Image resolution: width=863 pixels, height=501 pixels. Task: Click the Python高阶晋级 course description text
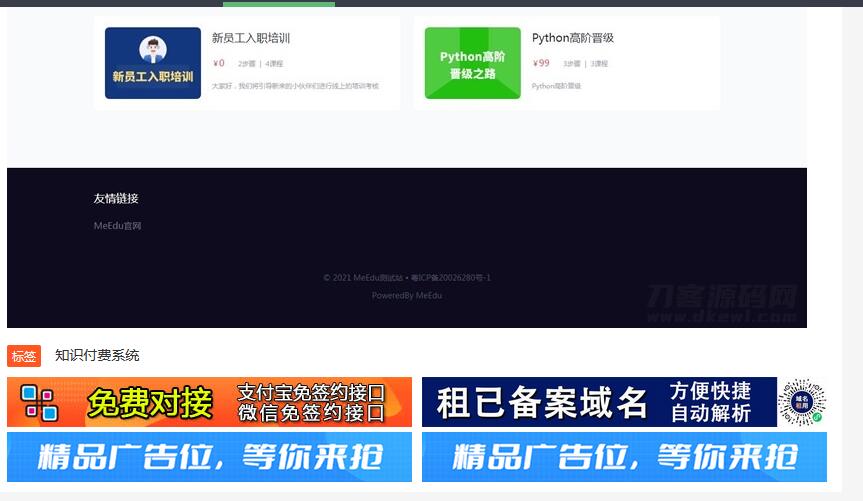(556, 86)
